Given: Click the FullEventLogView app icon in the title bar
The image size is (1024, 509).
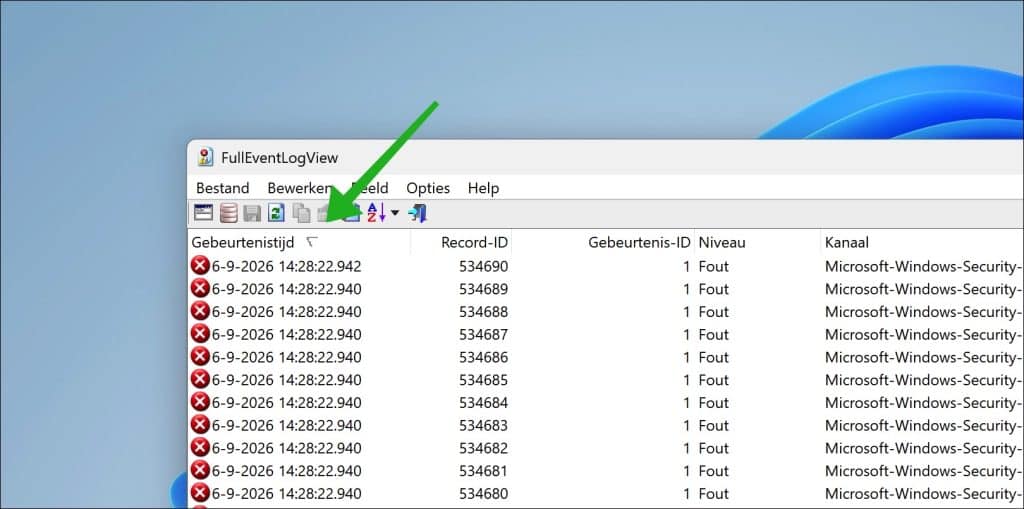Looking at the screenshot, I should (x=206, y=157).
